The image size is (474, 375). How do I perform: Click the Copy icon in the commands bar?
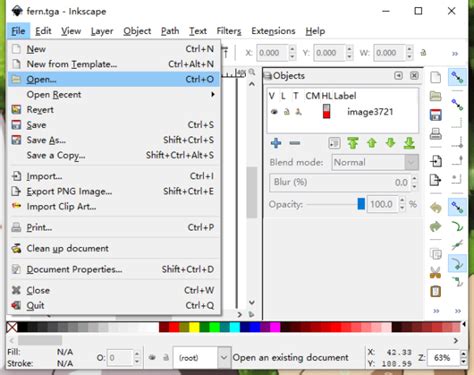coord(436,254)
